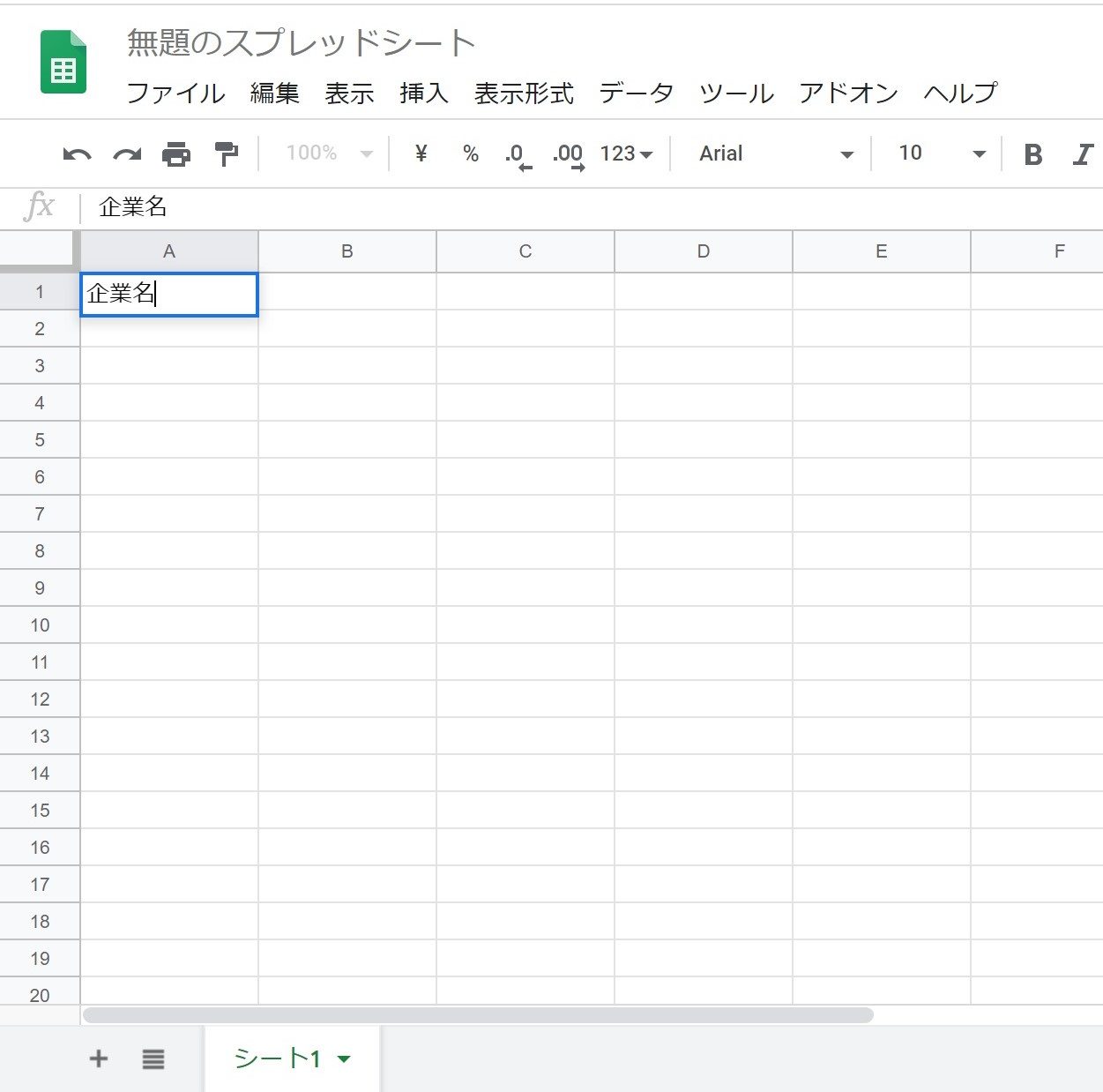Toggle bold formatting
This screenshot has height=1092, width=1103.
(x=1032, y=154)
